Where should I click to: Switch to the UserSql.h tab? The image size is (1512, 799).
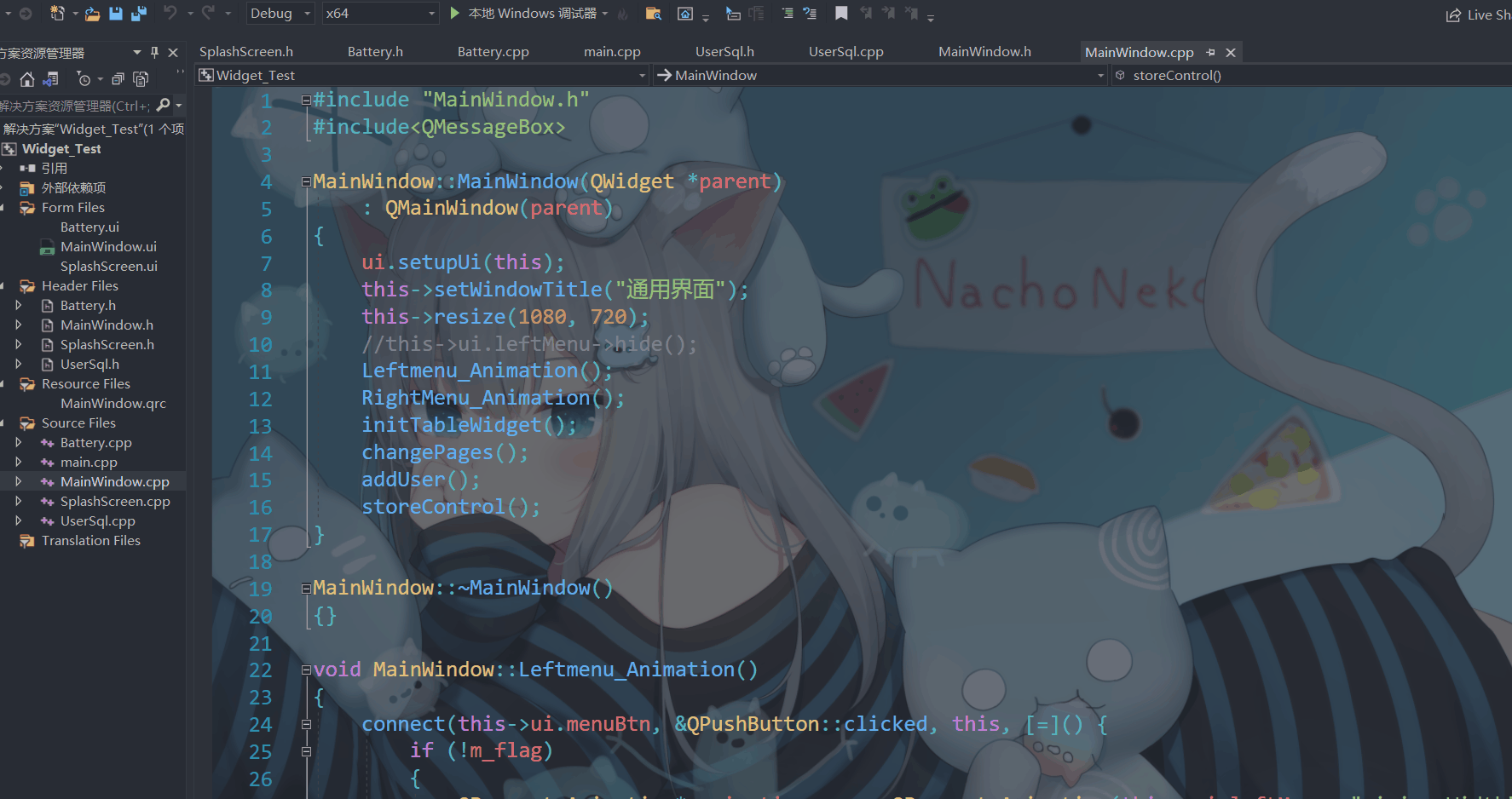[724, 52]
